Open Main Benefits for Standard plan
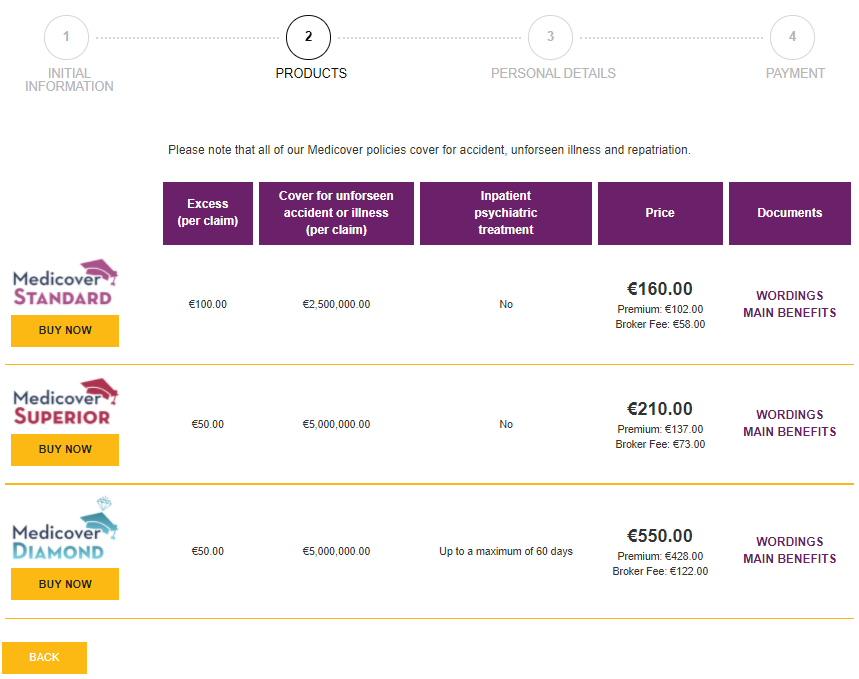The height and width of the screenshot is (679, 859). pyautogui.click(x=790, y=313)
